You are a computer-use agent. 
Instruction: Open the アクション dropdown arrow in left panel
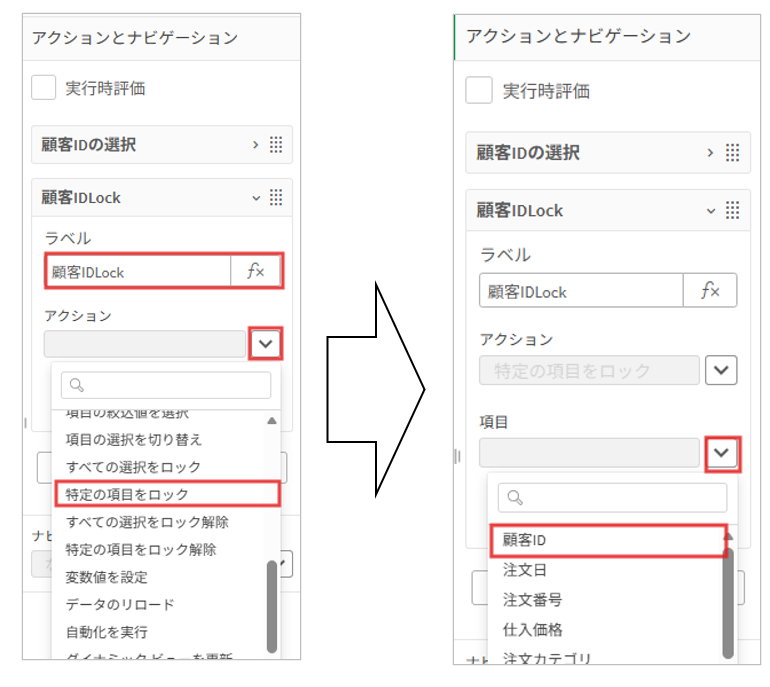coord(264,344)
